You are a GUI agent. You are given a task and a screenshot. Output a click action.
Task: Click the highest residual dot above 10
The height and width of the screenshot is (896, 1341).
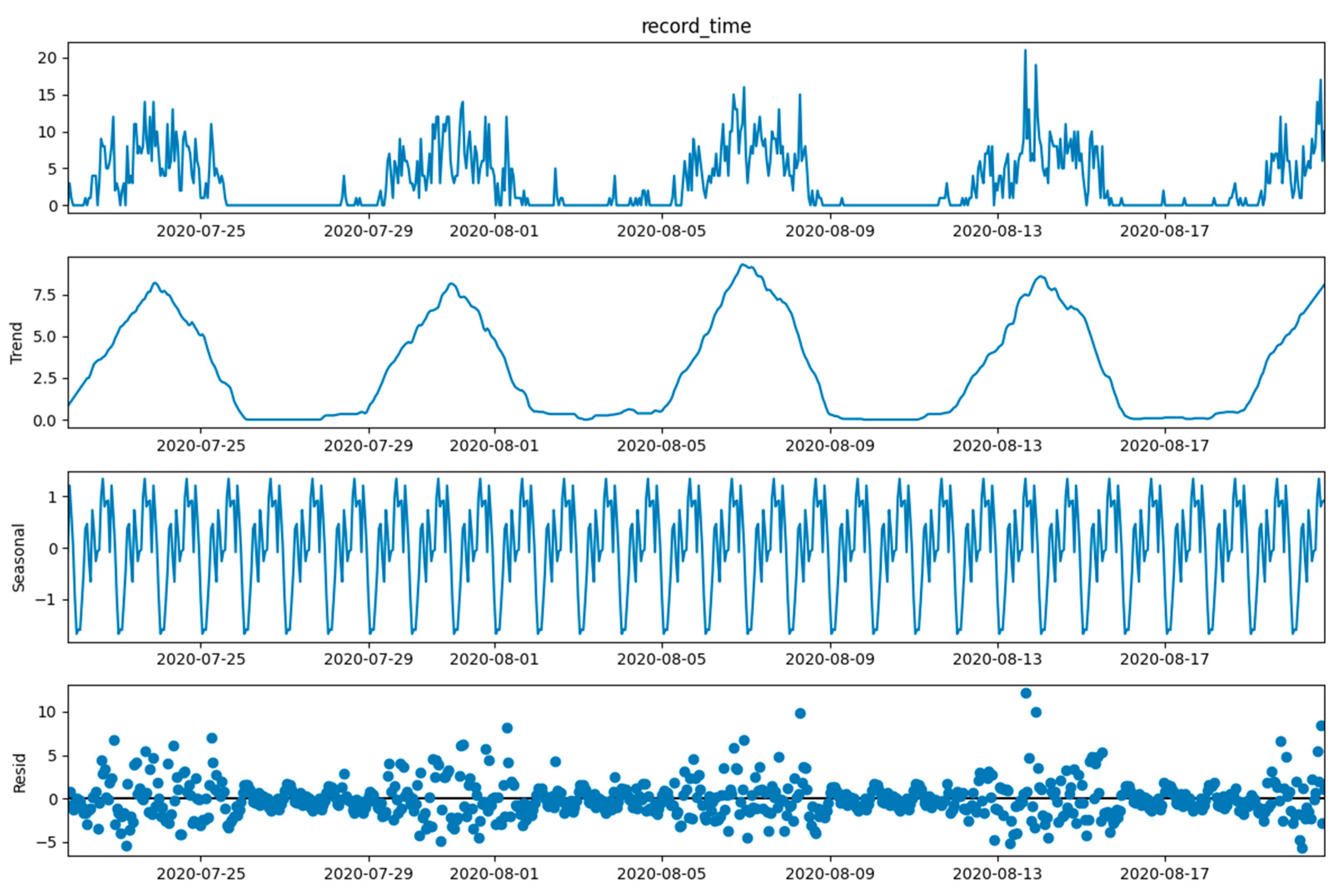click(x=1025, y=693)
